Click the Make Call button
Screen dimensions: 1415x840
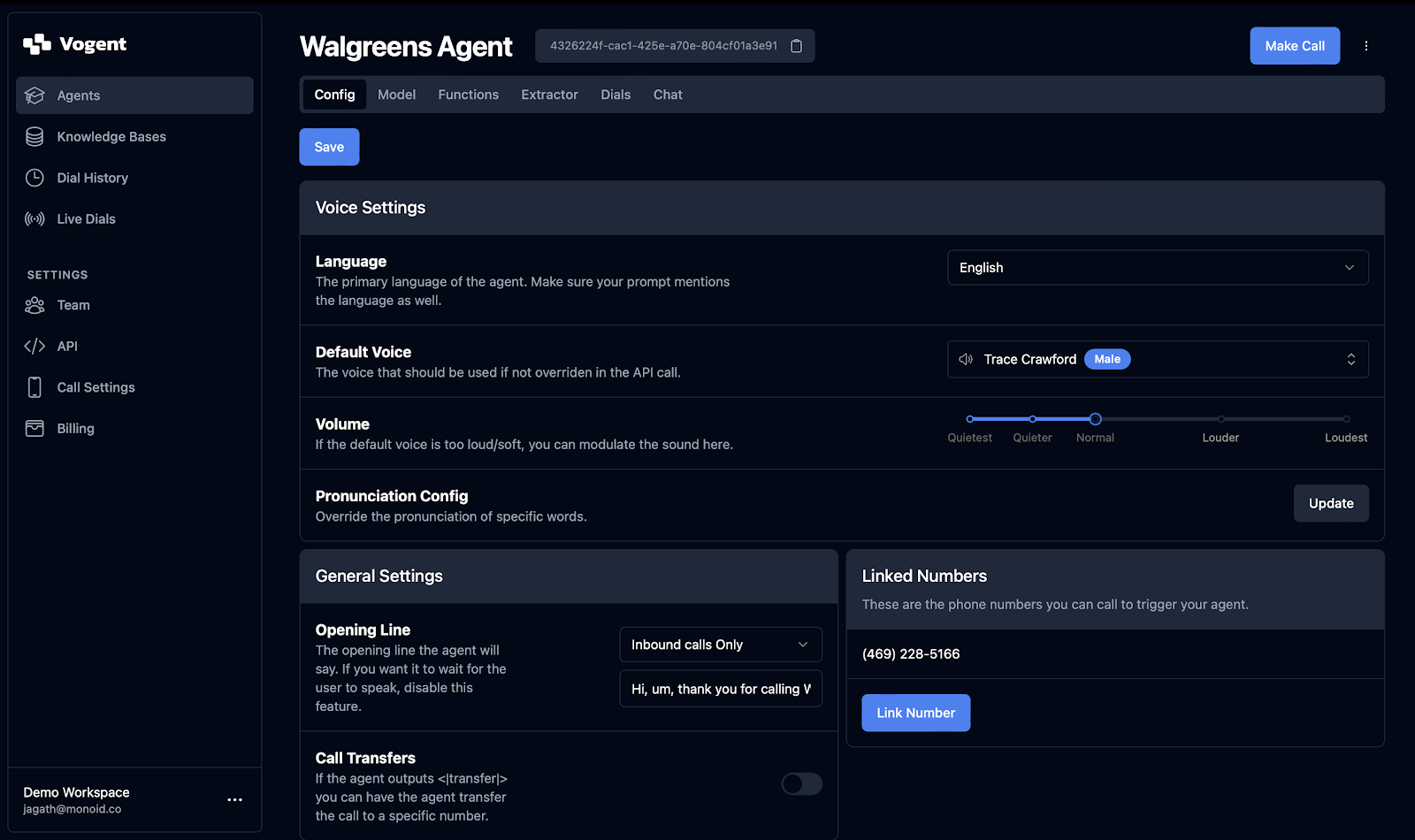(x=1295, y=46)
